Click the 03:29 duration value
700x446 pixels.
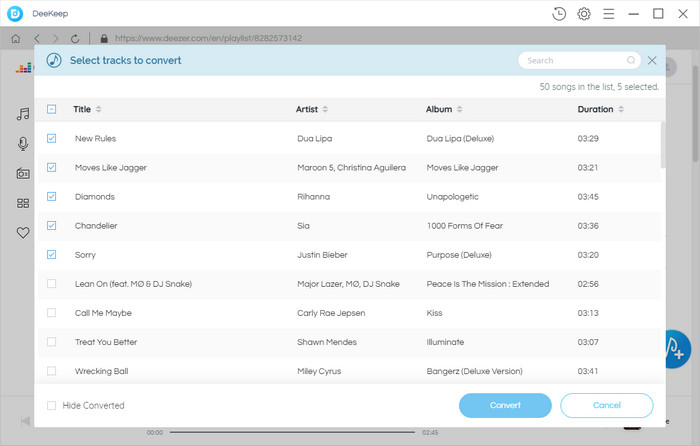pyautogui.click(x=588, y=138)
